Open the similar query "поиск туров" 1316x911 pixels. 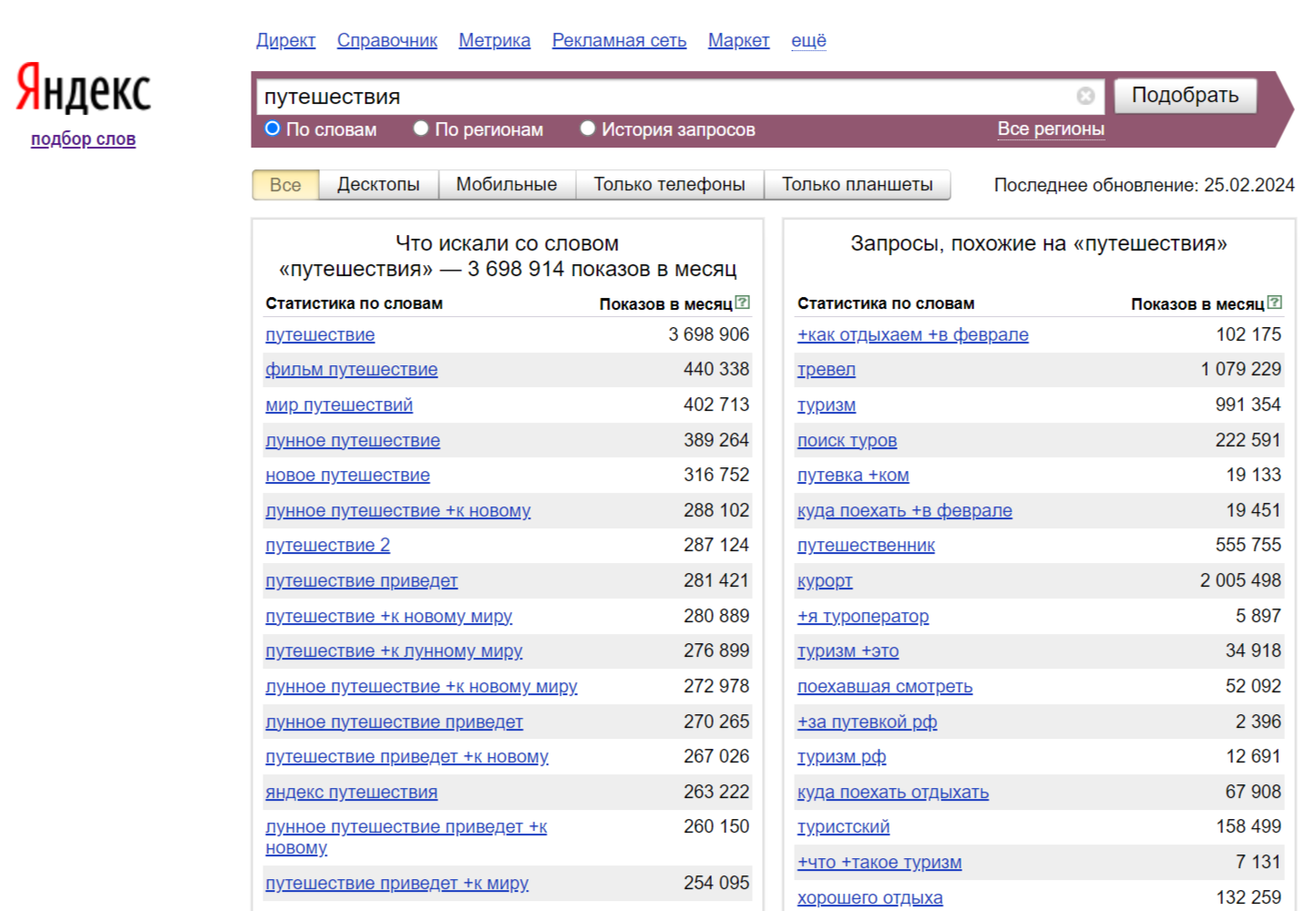(x=848, y=441)
